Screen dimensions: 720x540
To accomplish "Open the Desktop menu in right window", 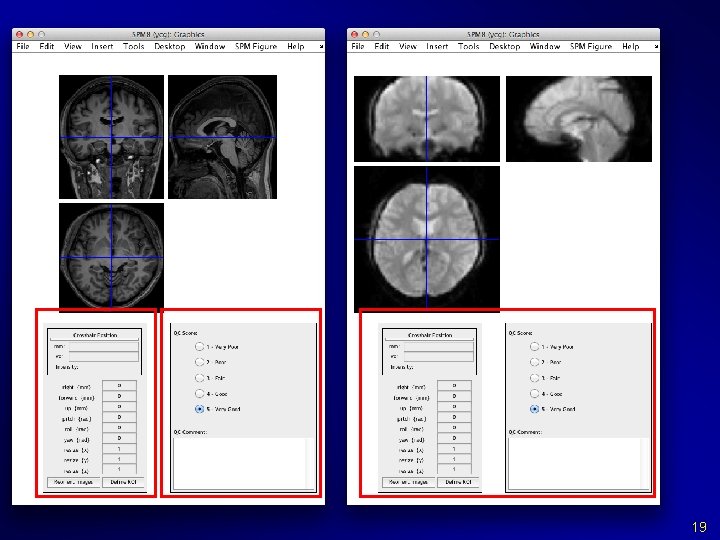I will (504, 46).
